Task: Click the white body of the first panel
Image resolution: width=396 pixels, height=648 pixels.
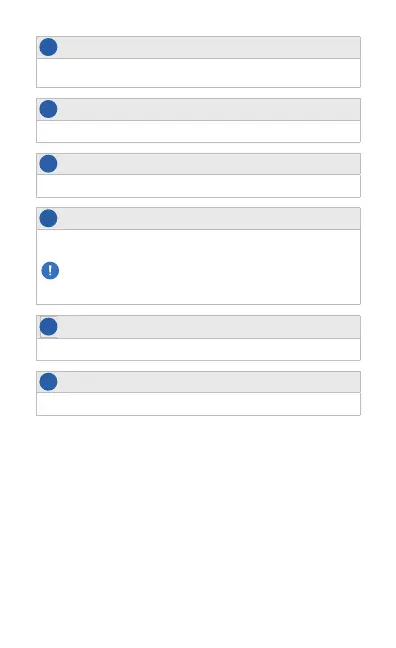Action: coord(198,73)
